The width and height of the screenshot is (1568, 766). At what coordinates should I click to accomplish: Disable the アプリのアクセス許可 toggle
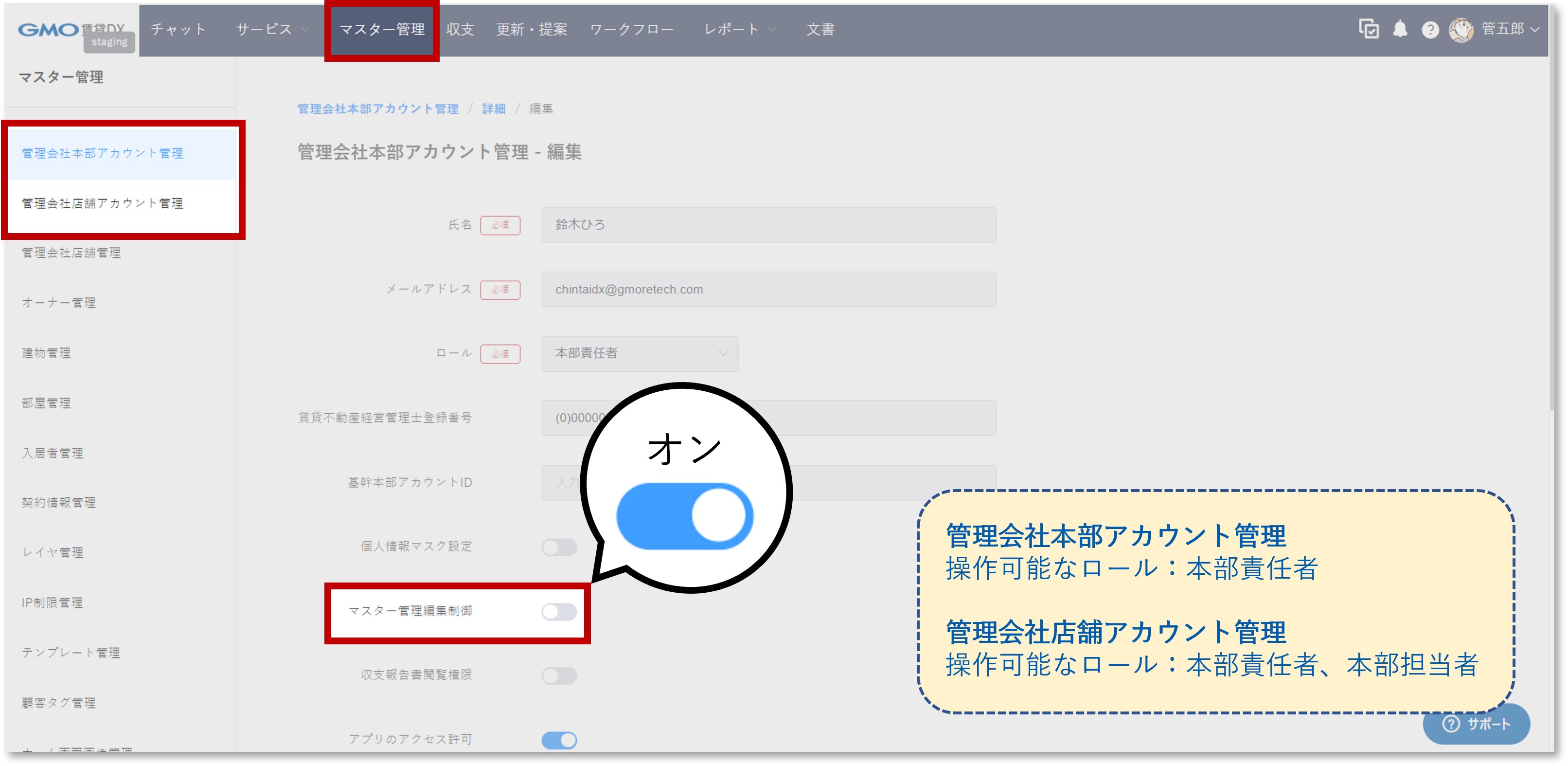click(x=559, y=740)
